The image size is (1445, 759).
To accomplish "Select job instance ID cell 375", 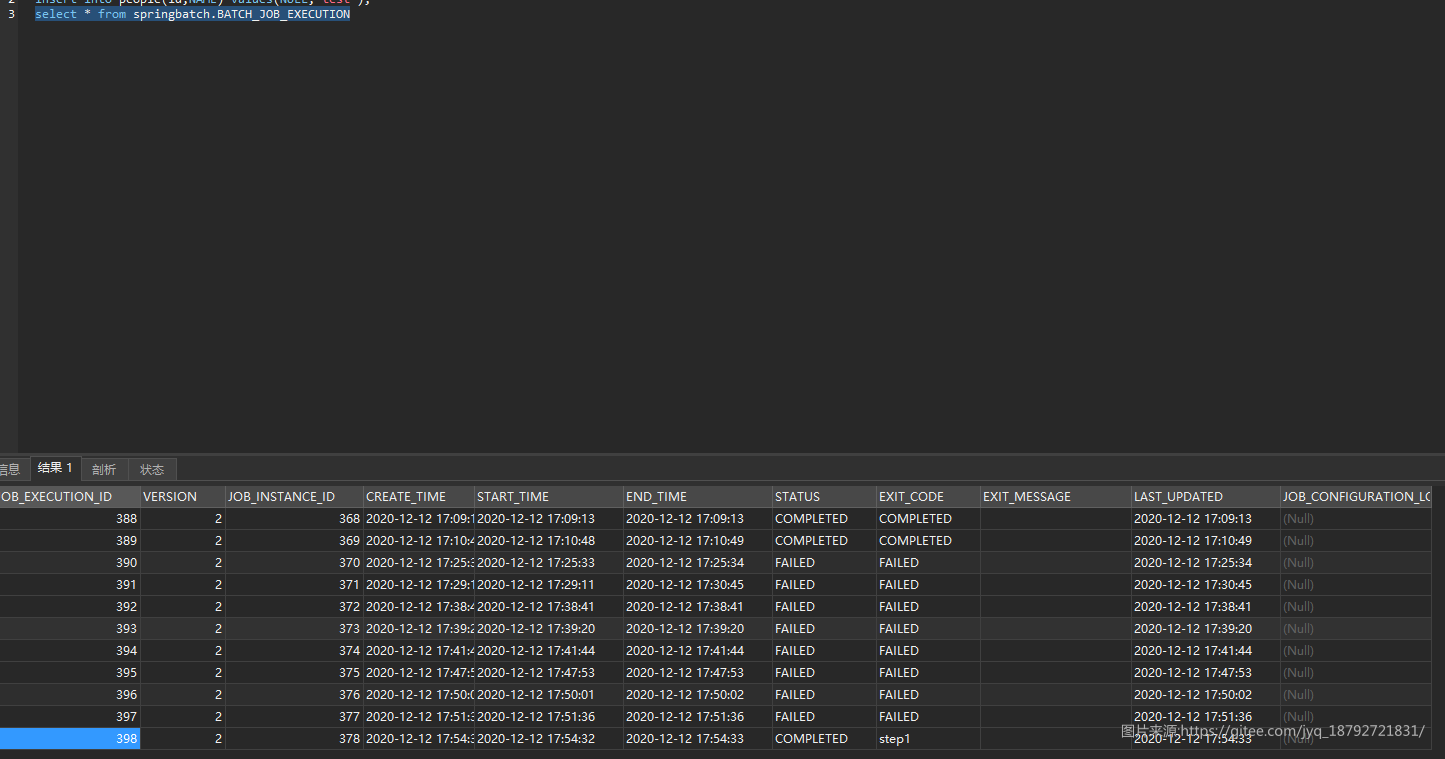I will pos(294,673).
